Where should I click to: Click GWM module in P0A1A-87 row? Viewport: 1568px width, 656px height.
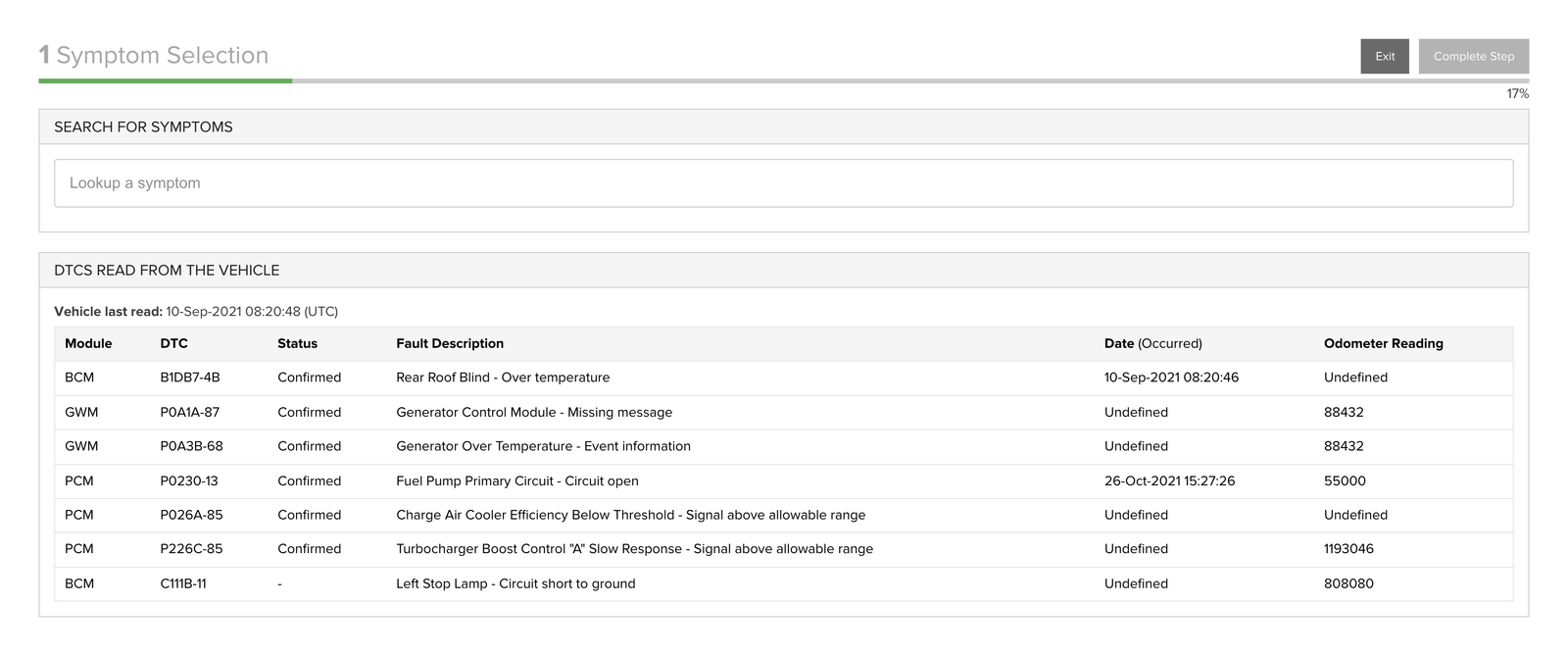pos(81,412)
